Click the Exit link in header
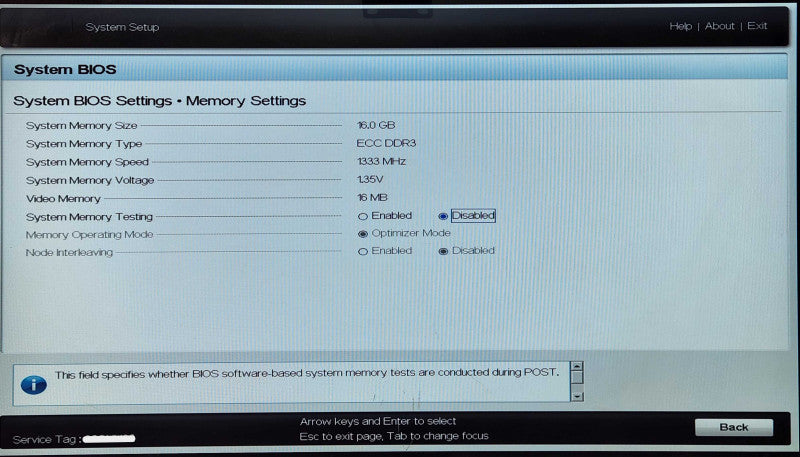This screenshot has height=457, width=800. point(757,26)
